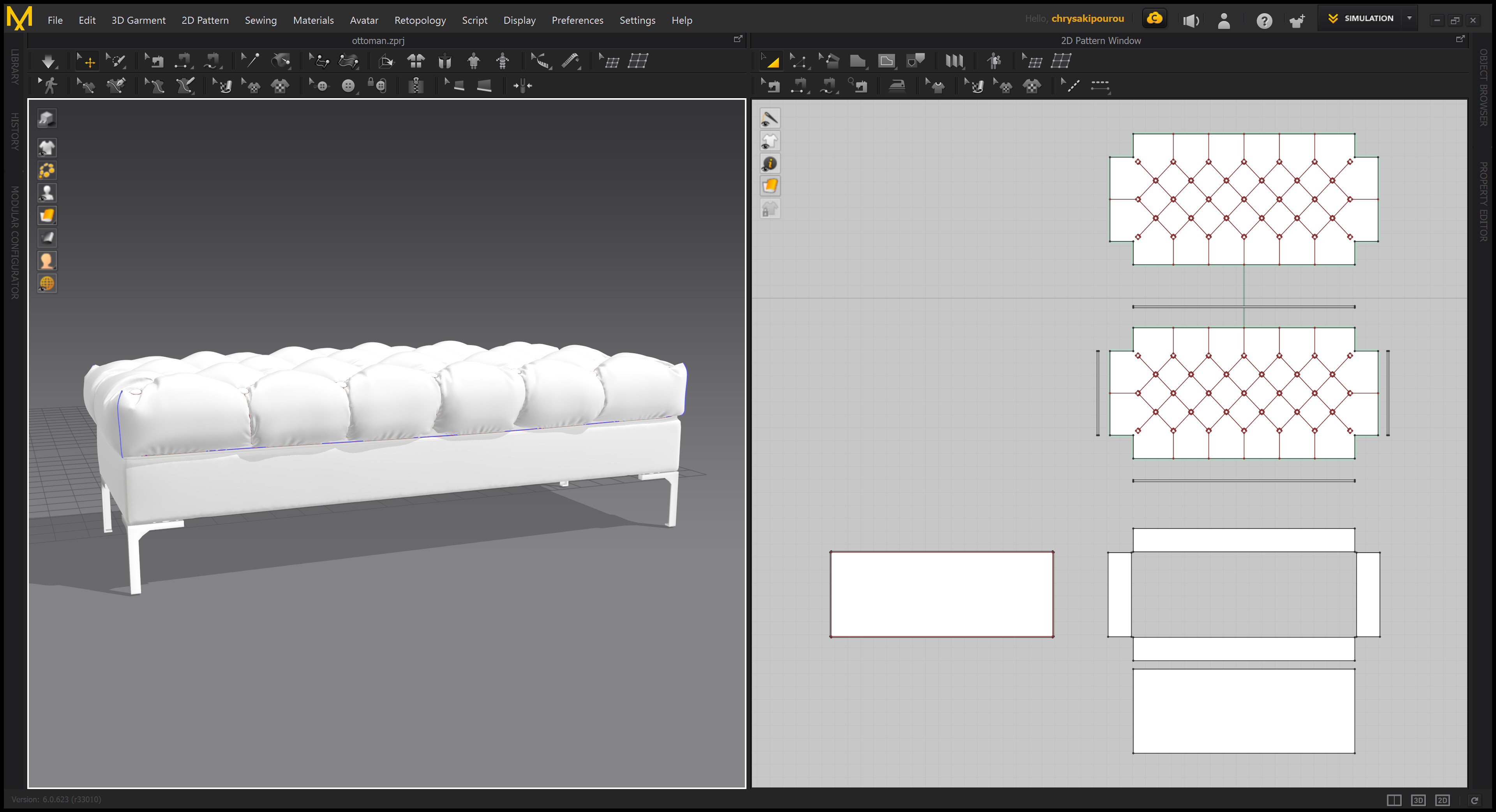Select the Transform Pattern tool
Screen dimensions: 1496x812
(x=772, y=61)
